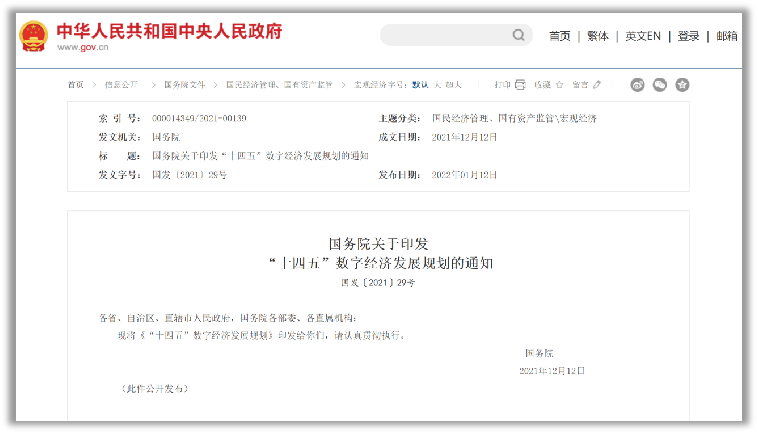The height and width of the screenshot is (434, 759).
Task: Click the 国发〔2021〕29号 text under the heading
Action: tap(378, 283)
